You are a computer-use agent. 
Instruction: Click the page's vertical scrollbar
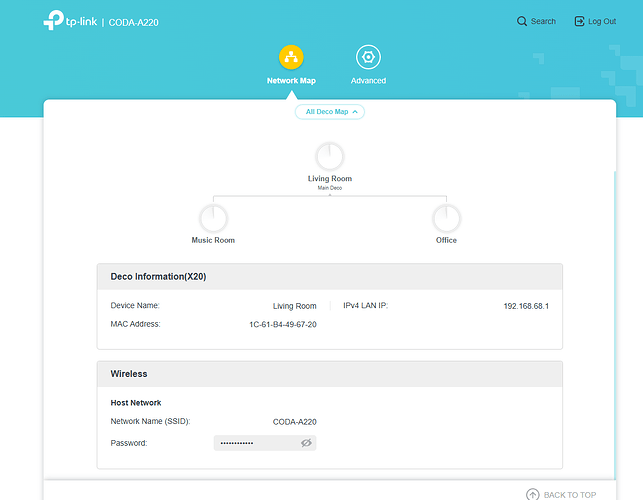point(615,325)
